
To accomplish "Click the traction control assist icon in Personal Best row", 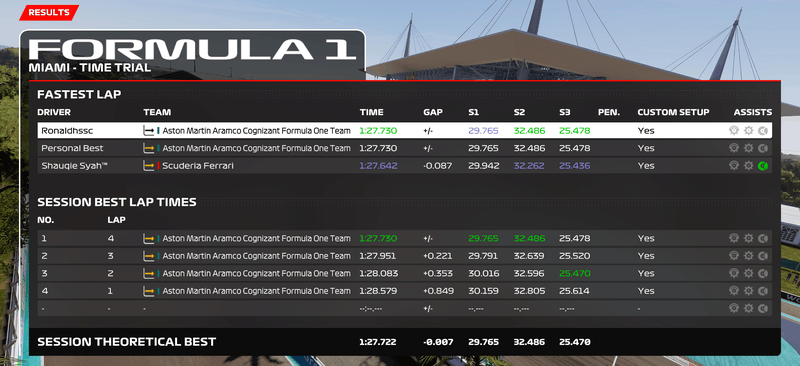I will [x=734, y=148].
